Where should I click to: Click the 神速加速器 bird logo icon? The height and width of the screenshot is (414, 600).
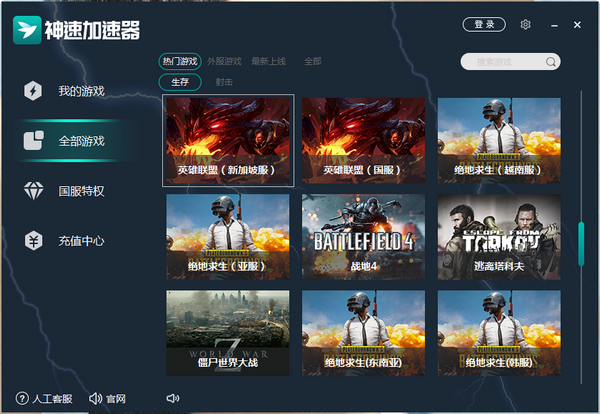click(27, 30)
